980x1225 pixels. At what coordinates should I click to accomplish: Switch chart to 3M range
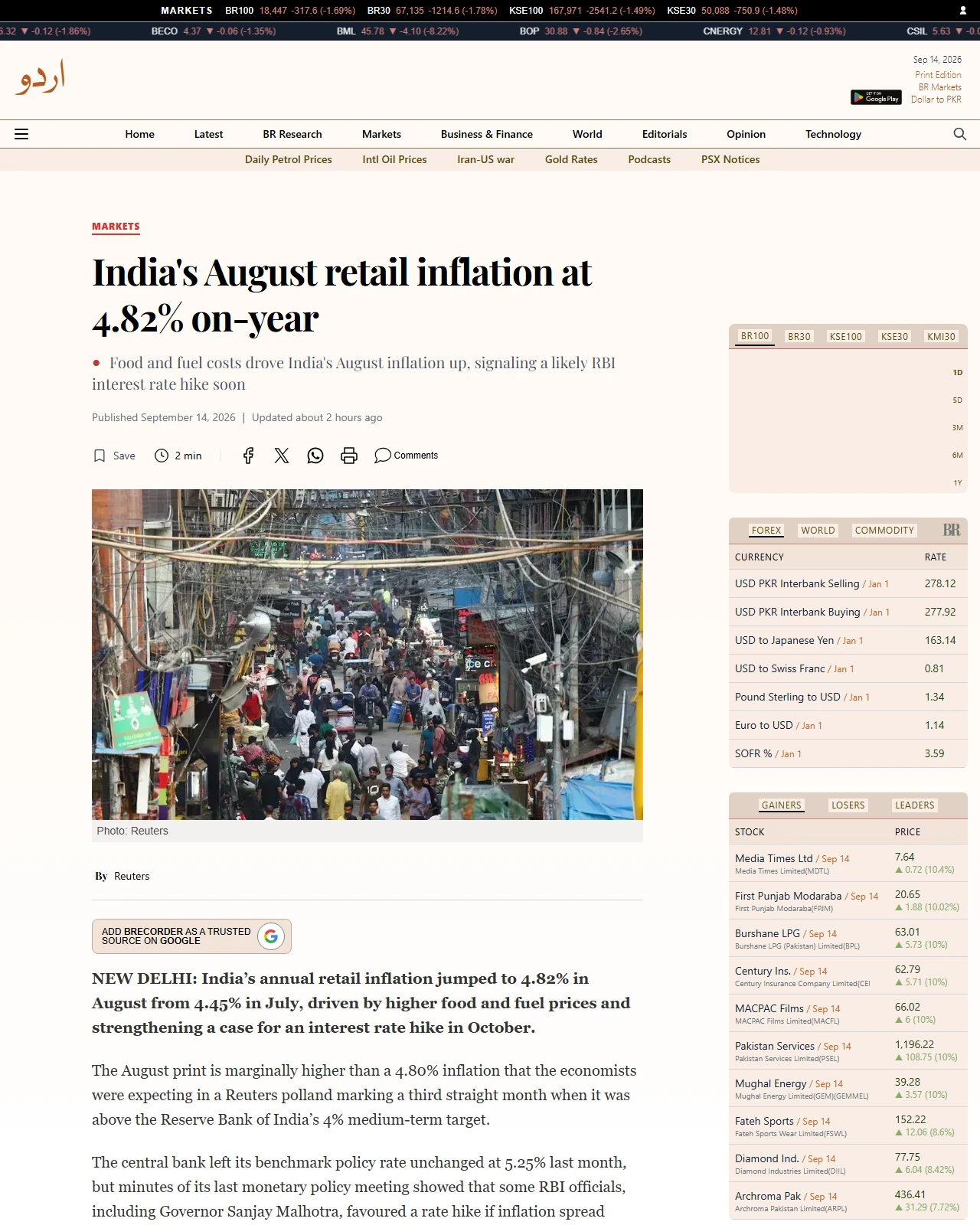[957, 428]
